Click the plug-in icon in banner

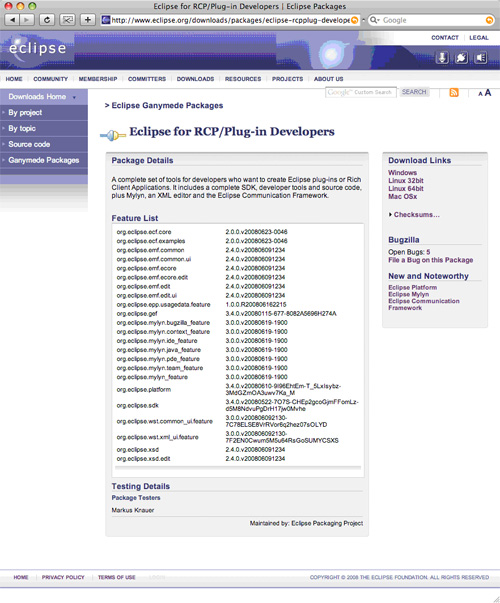pos(461,58)
